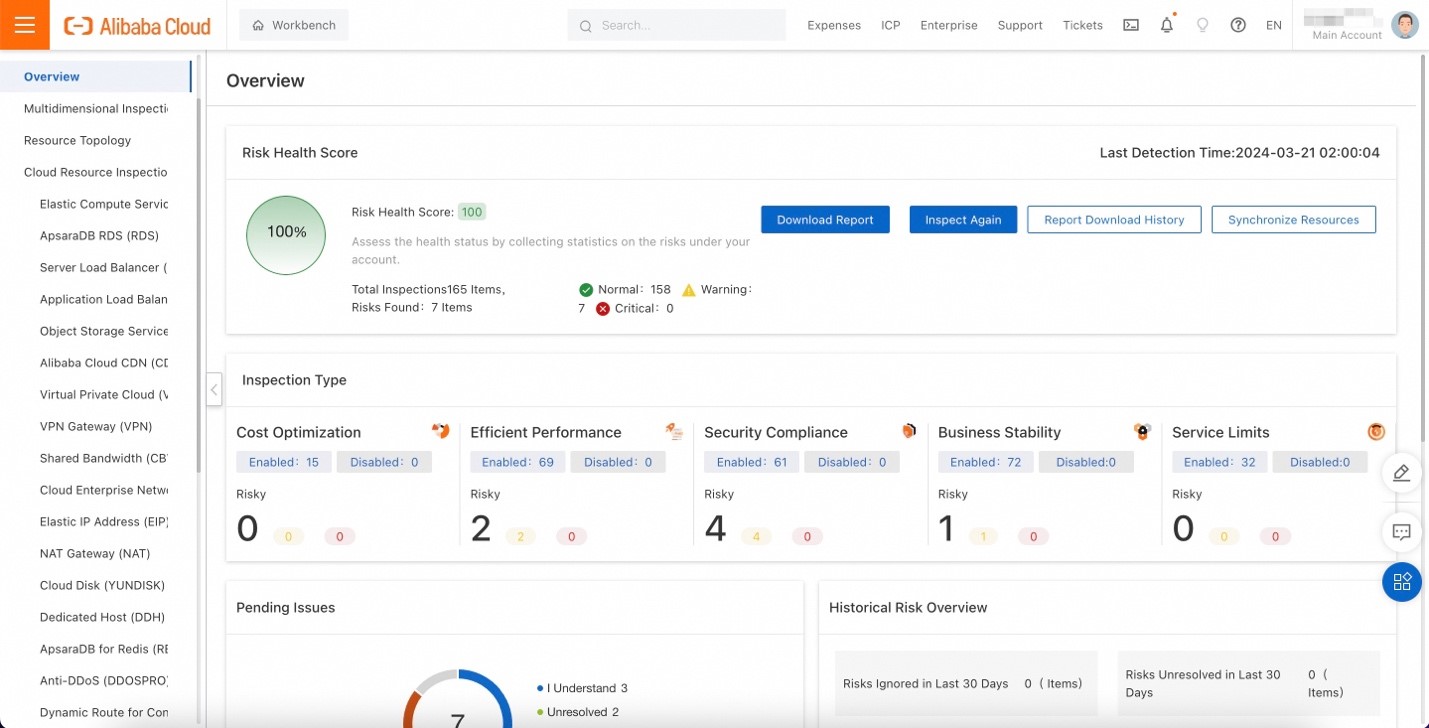
Task: Click the Alibaba Cloud logo
Action: click(137, 26)
